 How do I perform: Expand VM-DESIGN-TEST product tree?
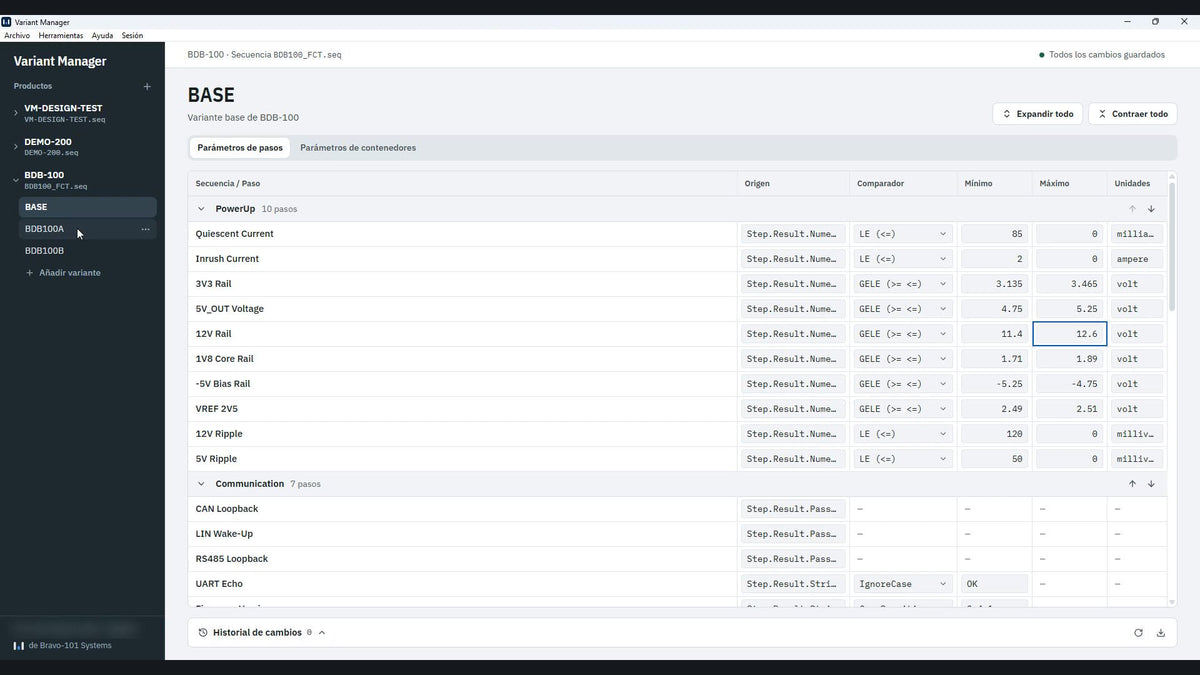[x=15, y=113]
